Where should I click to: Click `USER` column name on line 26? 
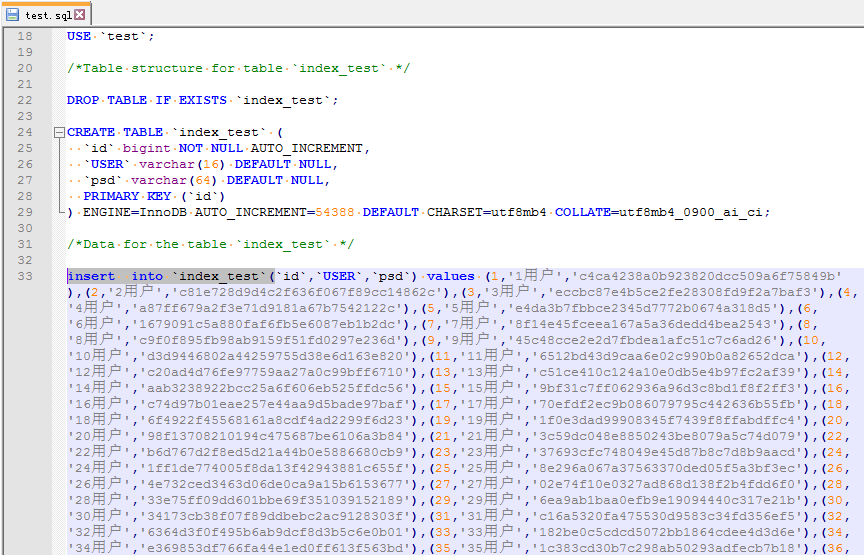point(106,164)
